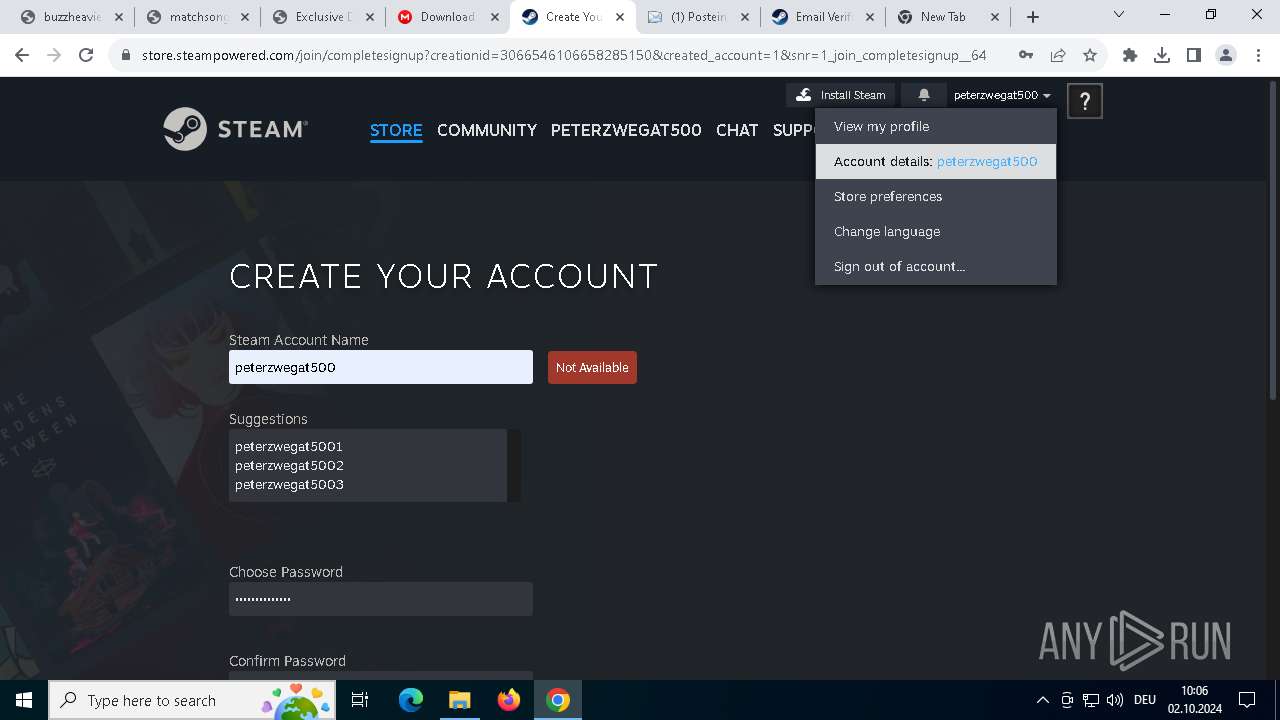Launch Microsoft Edge from taskbar

(x=411, y=700)
